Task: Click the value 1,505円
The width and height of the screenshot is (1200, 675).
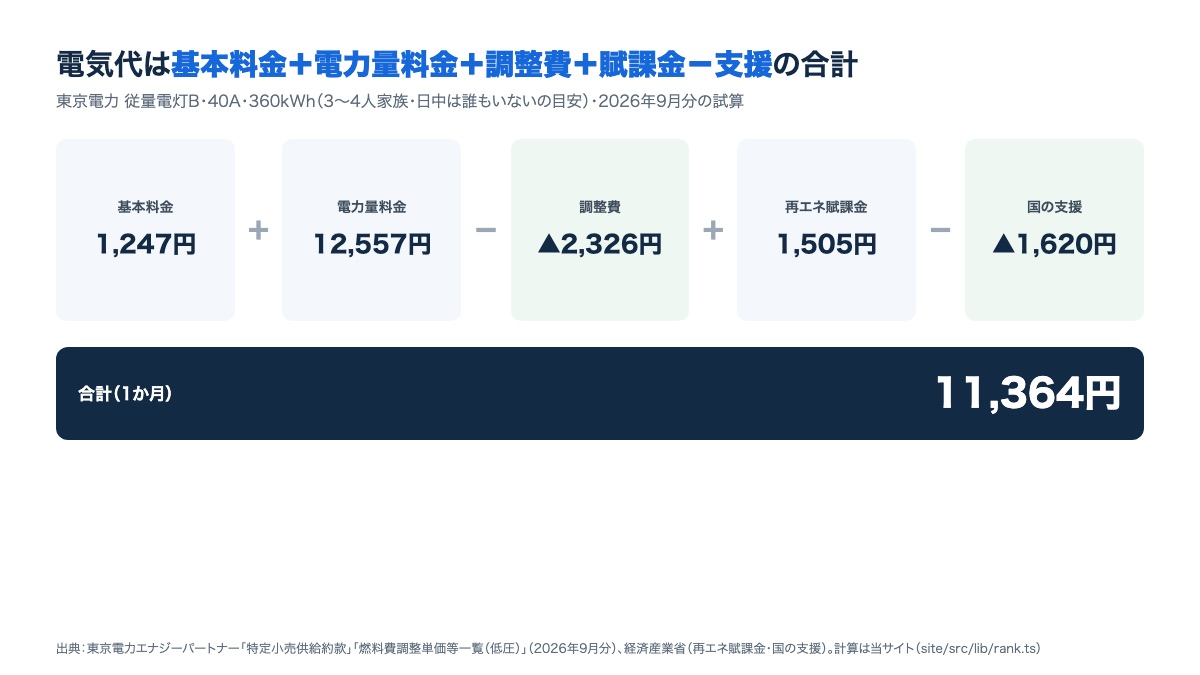Action: [827, 243]
